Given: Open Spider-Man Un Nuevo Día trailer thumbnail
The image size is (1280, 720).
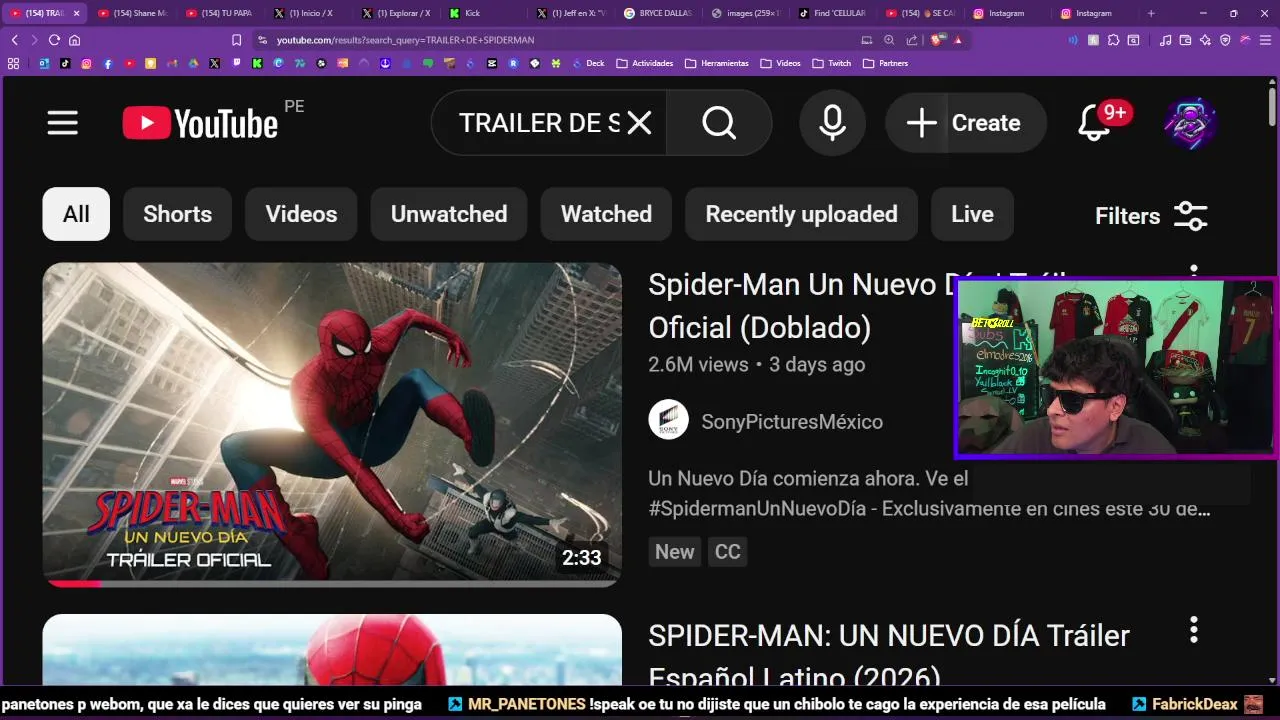Looking at the screenshot, I should click(x=332, y=424).
